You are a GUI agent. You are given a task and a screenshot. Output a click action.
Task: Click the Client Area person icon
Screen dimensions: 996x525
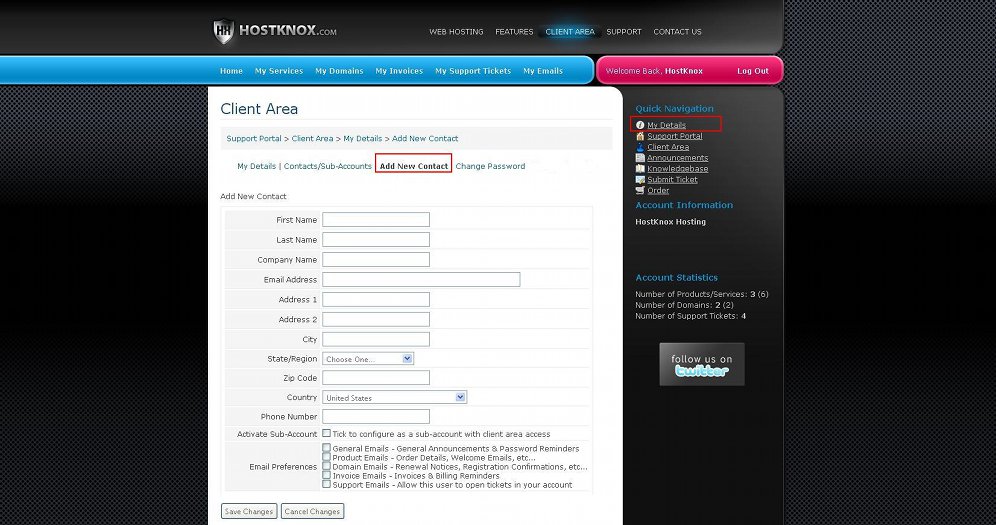coord(640,147)
